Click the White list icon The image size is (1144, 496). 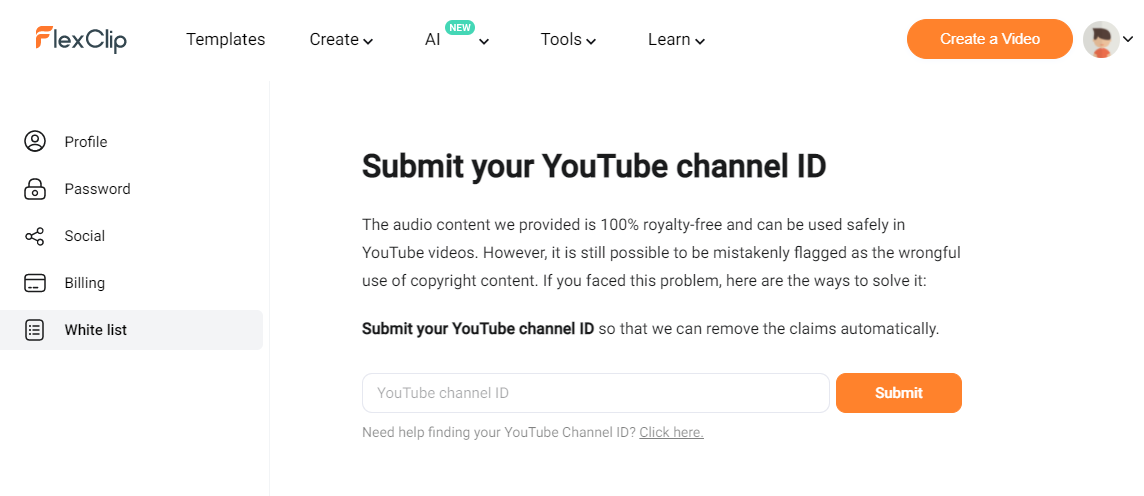pos(34,330)
